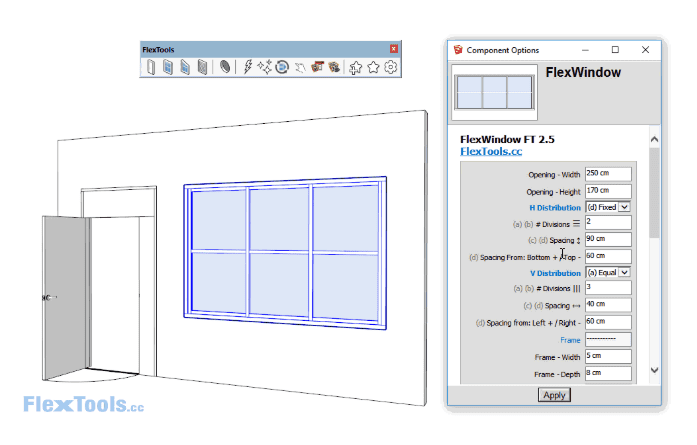Click the Opening - Width input field

point(608,175)
